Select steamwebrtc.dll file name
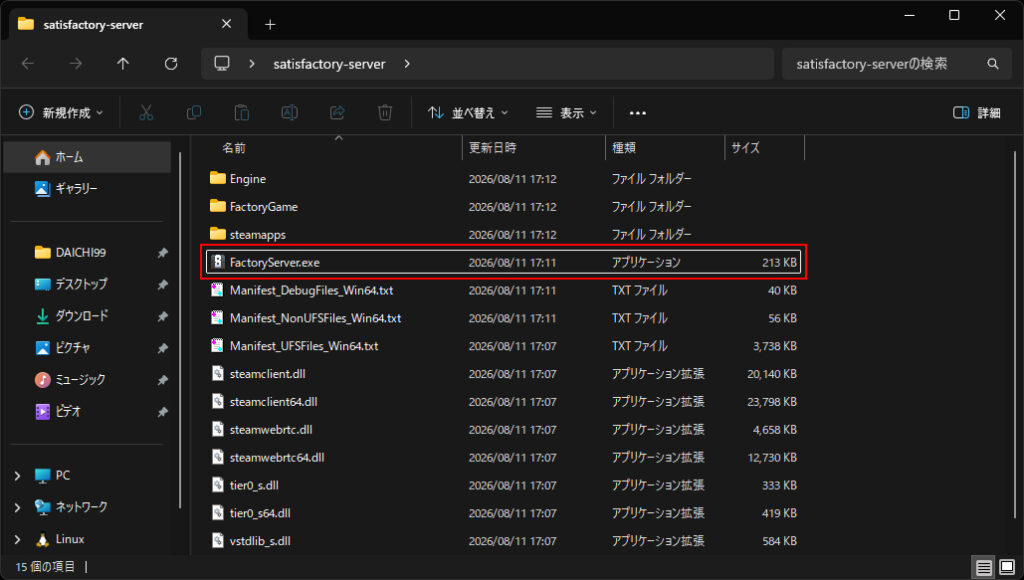 pyautogui.click(x=271, y=430)
